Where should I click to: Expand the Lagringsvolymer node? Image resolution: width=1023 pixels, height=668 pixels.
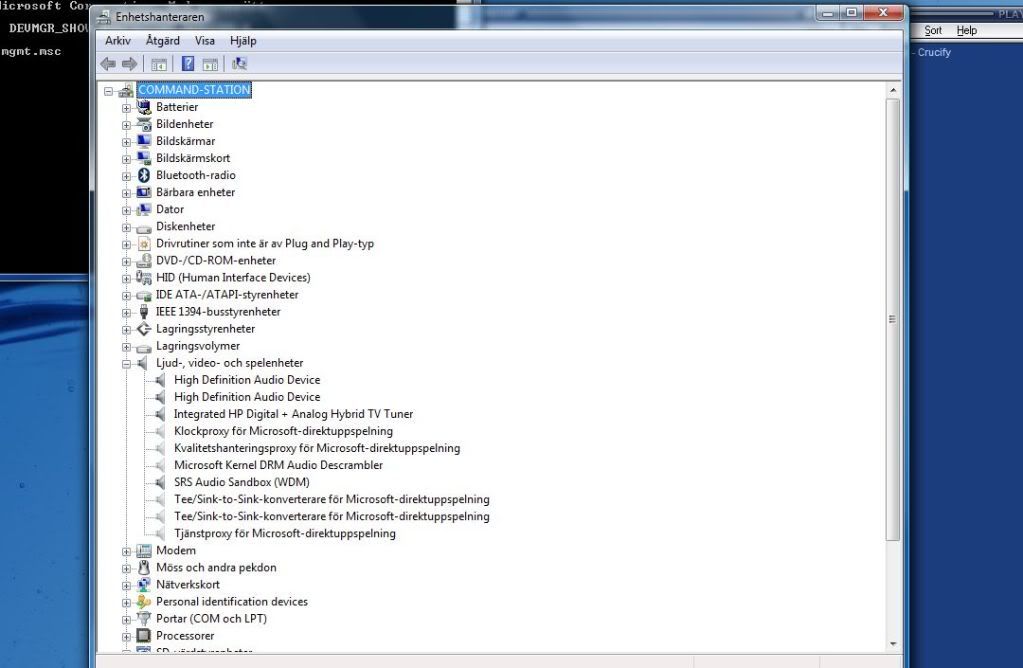coord(127,346)
